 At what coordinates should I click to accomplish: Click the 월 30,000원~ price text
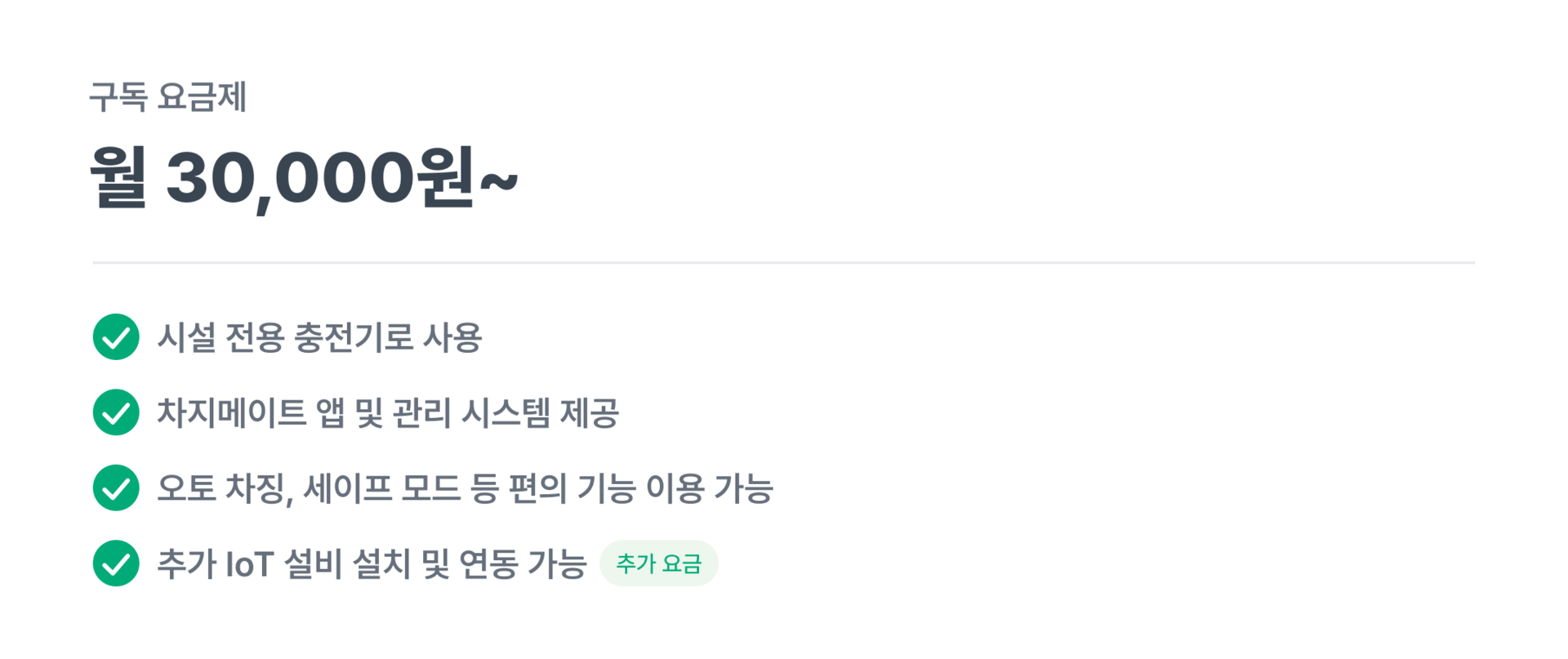tap(303, 177)
